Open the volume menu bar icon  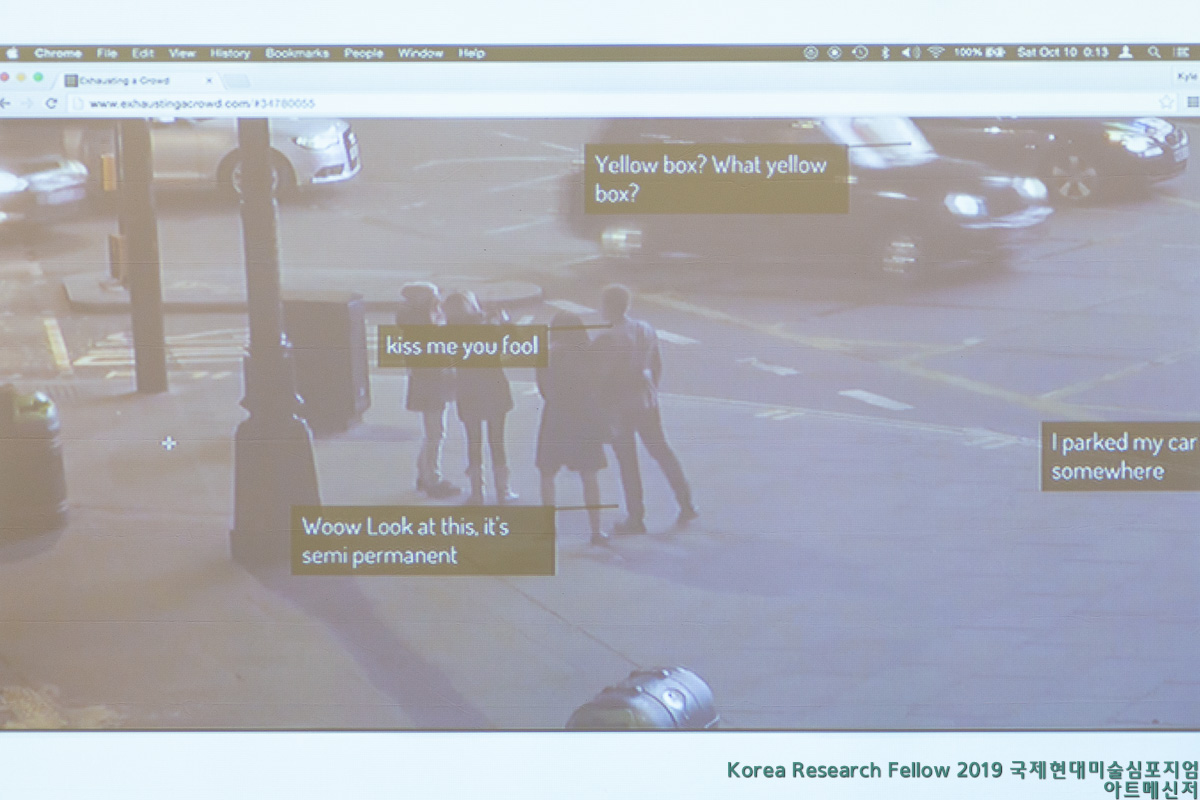tap(910, 53)
